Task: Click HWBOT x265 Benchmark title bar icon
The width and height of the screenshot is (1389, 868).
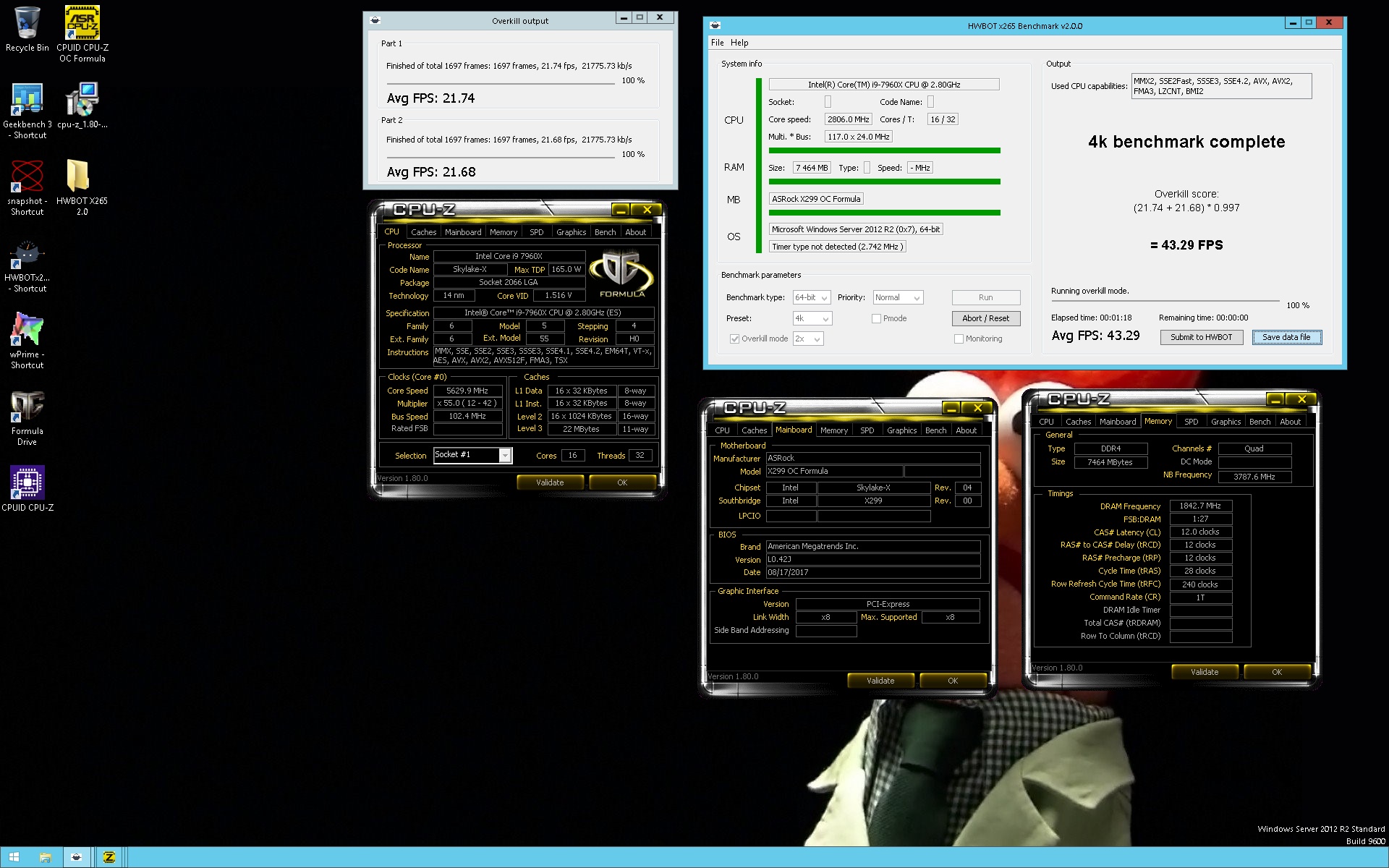Action: (715, 25)
